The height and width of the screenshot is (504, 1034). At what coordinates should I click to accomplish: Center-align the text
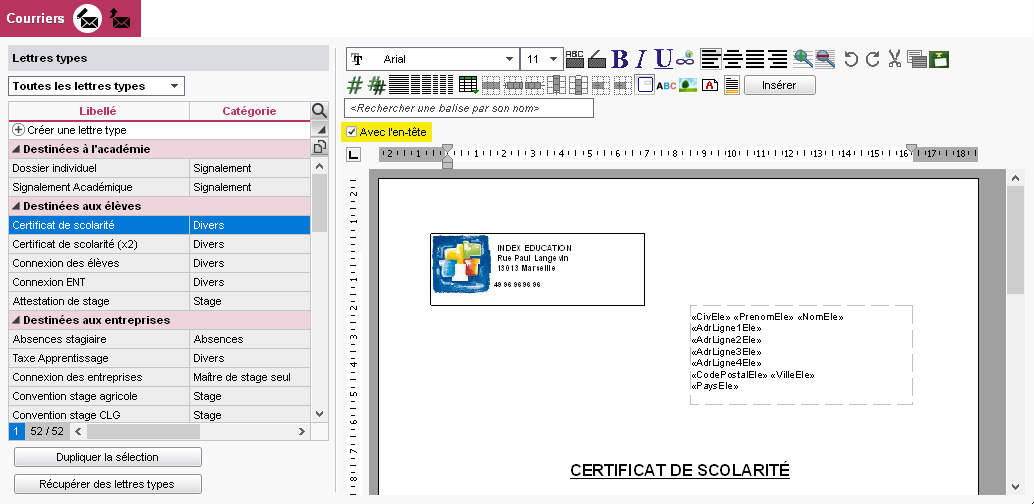point(733,59)
